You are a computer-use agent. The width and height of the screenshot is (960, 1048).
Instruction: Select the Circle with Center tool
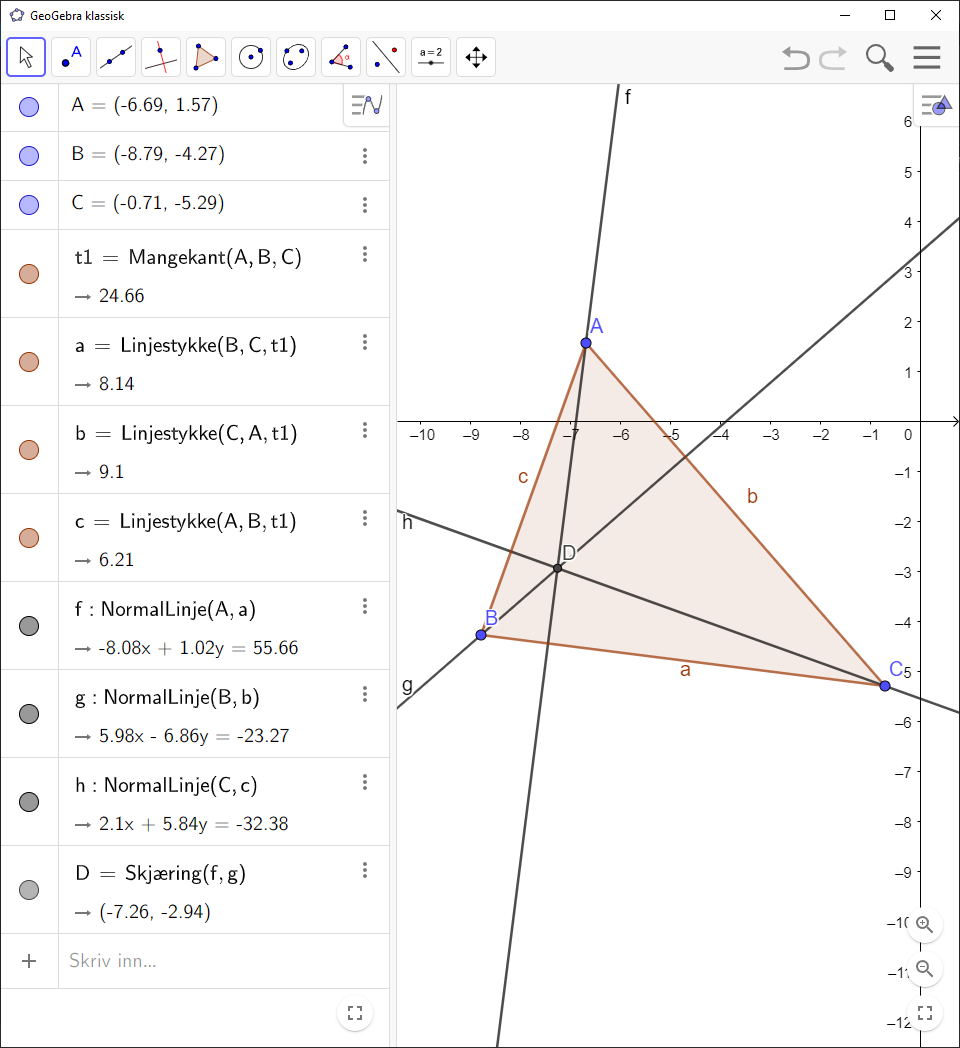[x=251, y=57]
